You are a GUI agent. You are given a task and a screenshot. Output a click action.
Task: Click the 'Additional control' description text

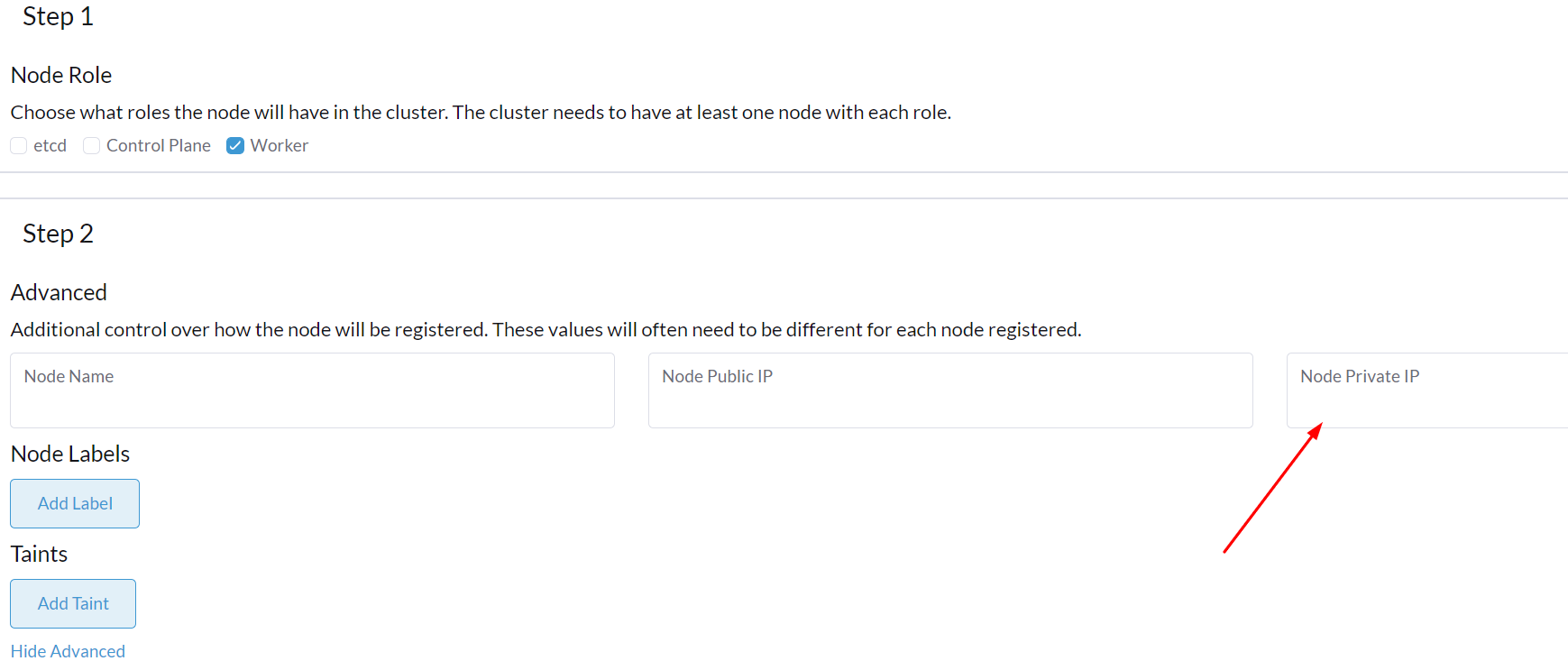point(546,330)
